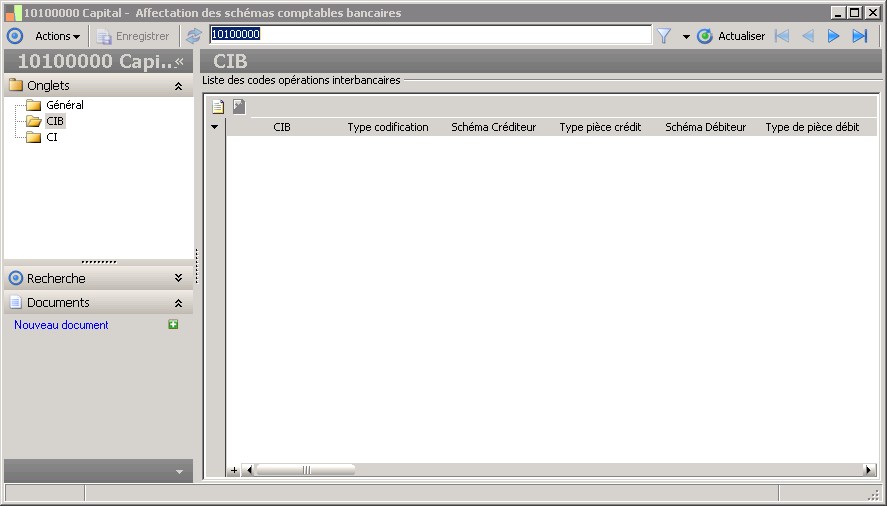Screen dimensions: 887x506
Task: Go to last record arrow
Action: 860,36
